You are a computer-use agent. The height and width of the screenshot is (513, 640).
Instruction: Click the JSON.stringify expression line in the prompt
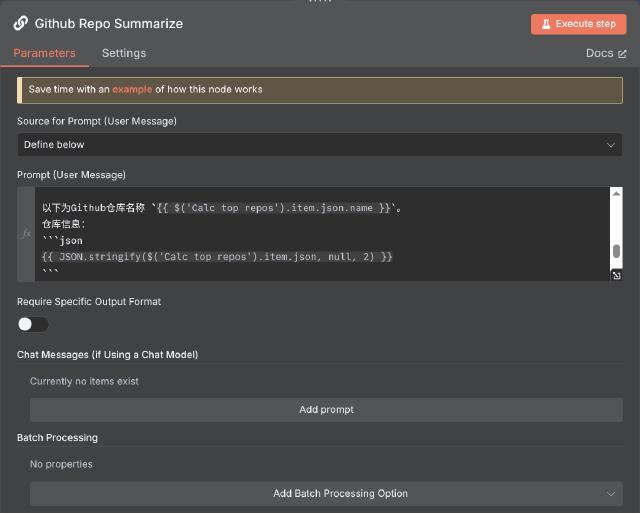pyautogui.click(x=217, y=257)
